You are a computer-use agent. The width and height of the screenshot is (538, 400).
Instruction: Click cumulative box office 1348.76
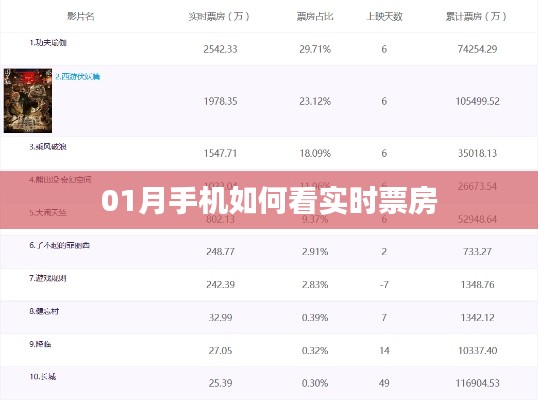pyautogui.click(x=477, y=284)
